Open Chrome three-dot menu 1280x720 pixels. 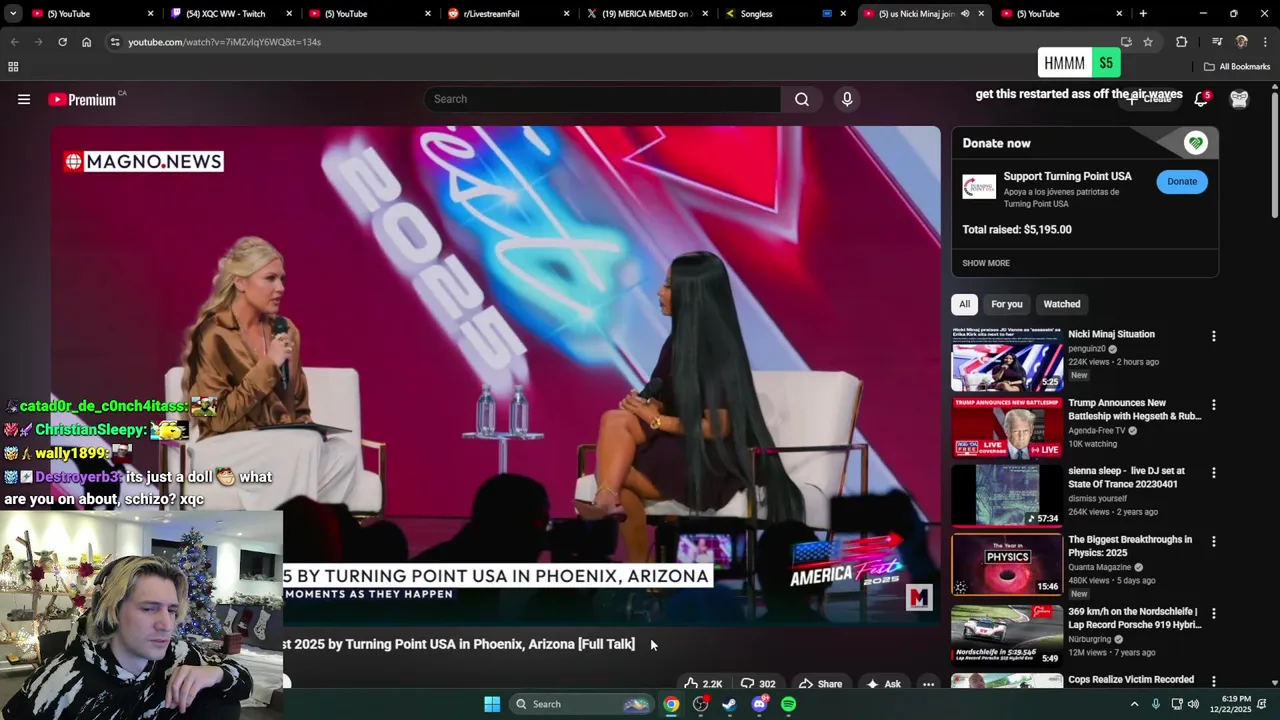pos(1266,42)
